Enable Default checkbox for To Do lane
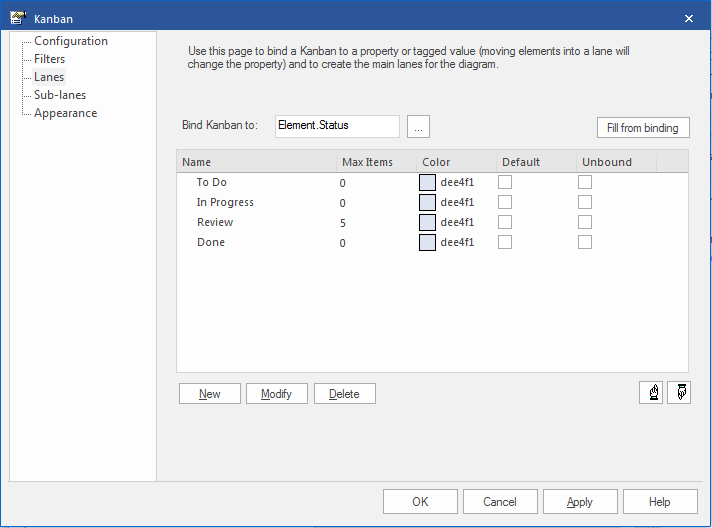Viewport: 712px width, 528px height. (x=506, y=182)
